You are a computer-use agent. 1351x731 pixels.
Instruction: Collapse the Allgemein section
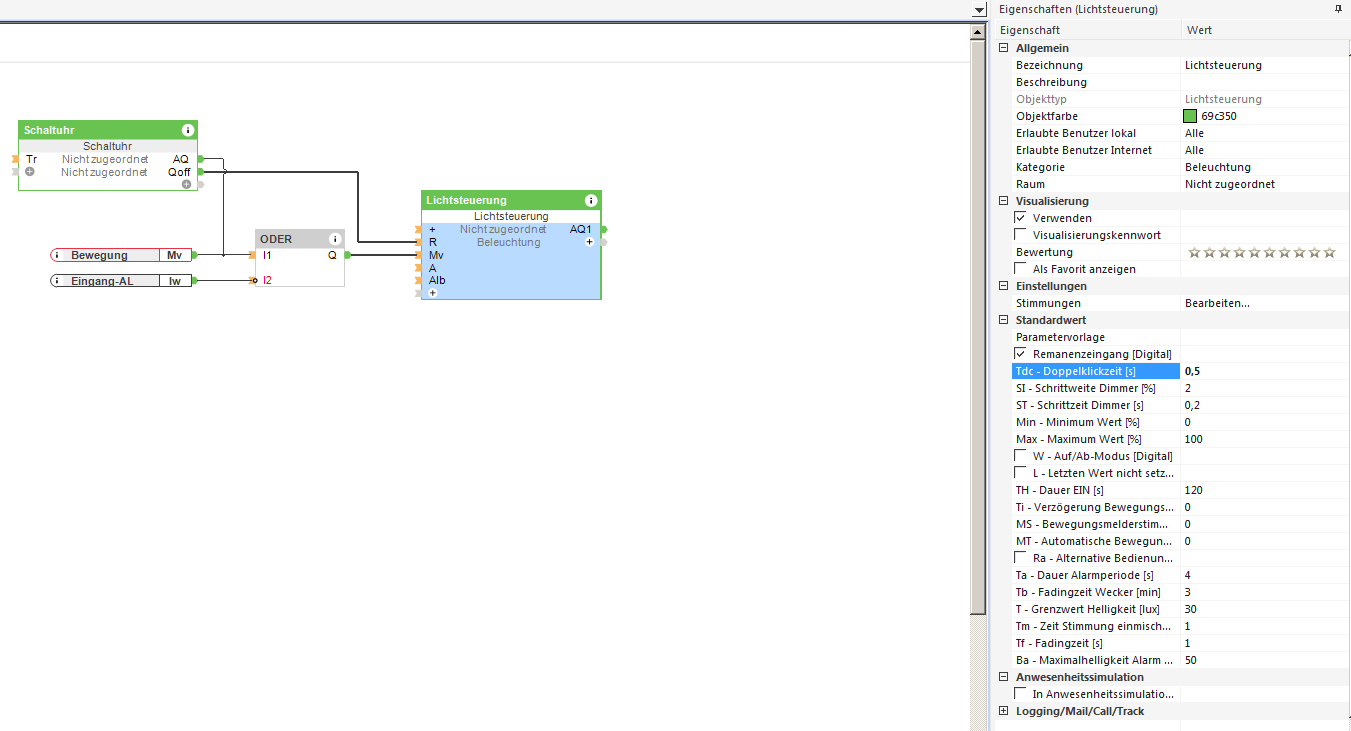[1004, 48]
